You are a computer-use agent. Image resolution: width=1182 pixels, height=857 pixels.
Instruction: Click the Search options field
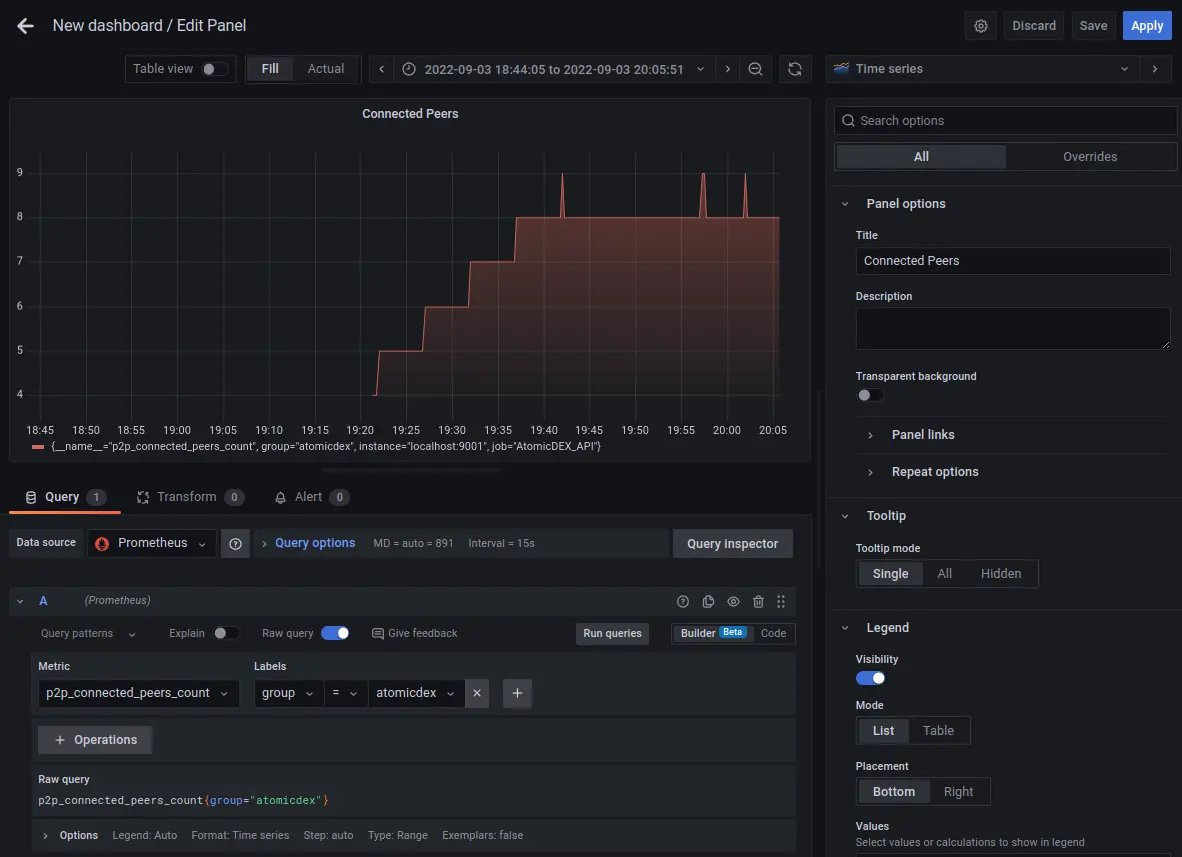tap(1004, 120)
